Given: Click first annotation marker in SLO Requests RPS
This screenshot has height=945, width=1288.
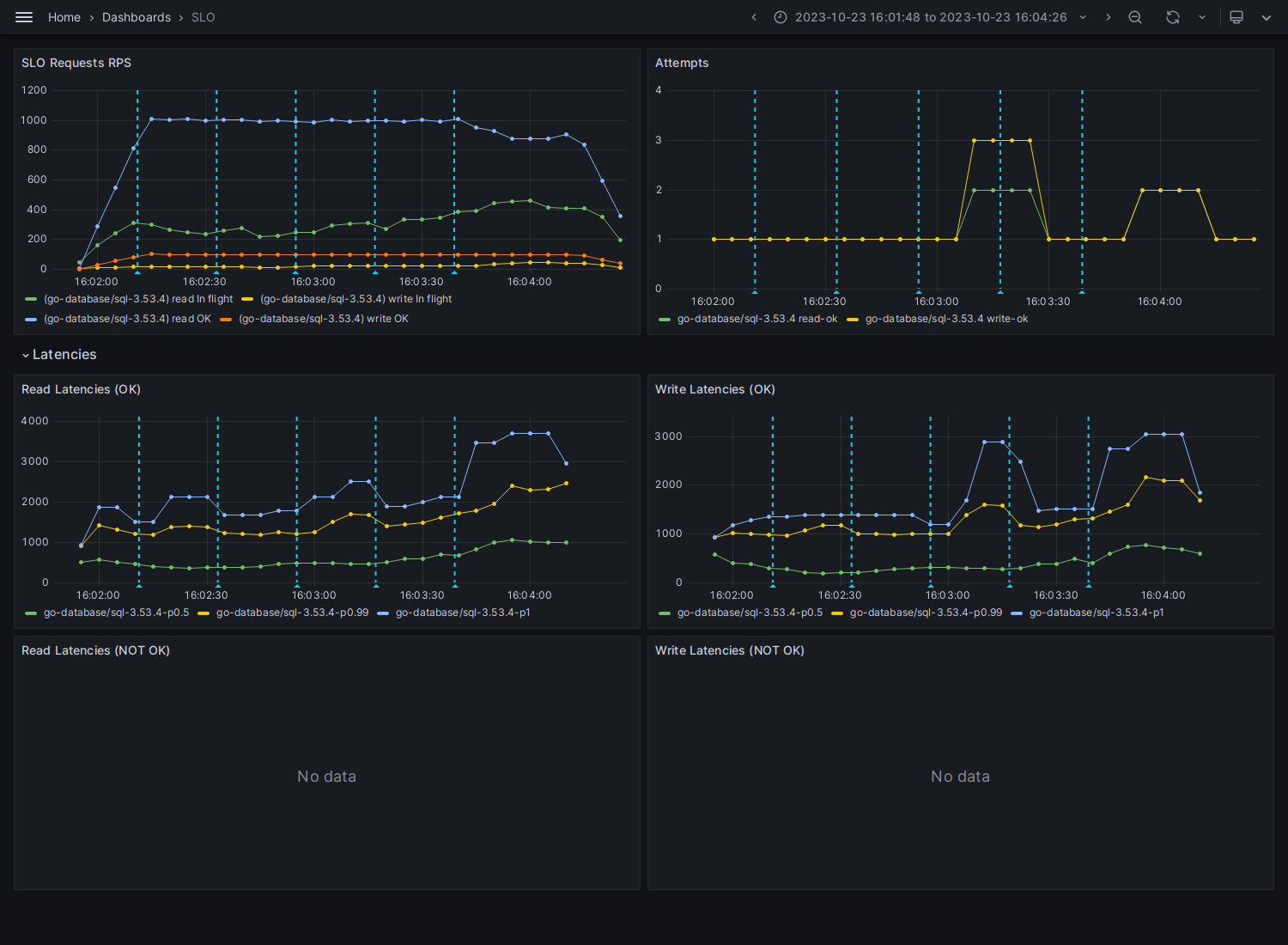Looking at the screenshot, I should point(137,271).
